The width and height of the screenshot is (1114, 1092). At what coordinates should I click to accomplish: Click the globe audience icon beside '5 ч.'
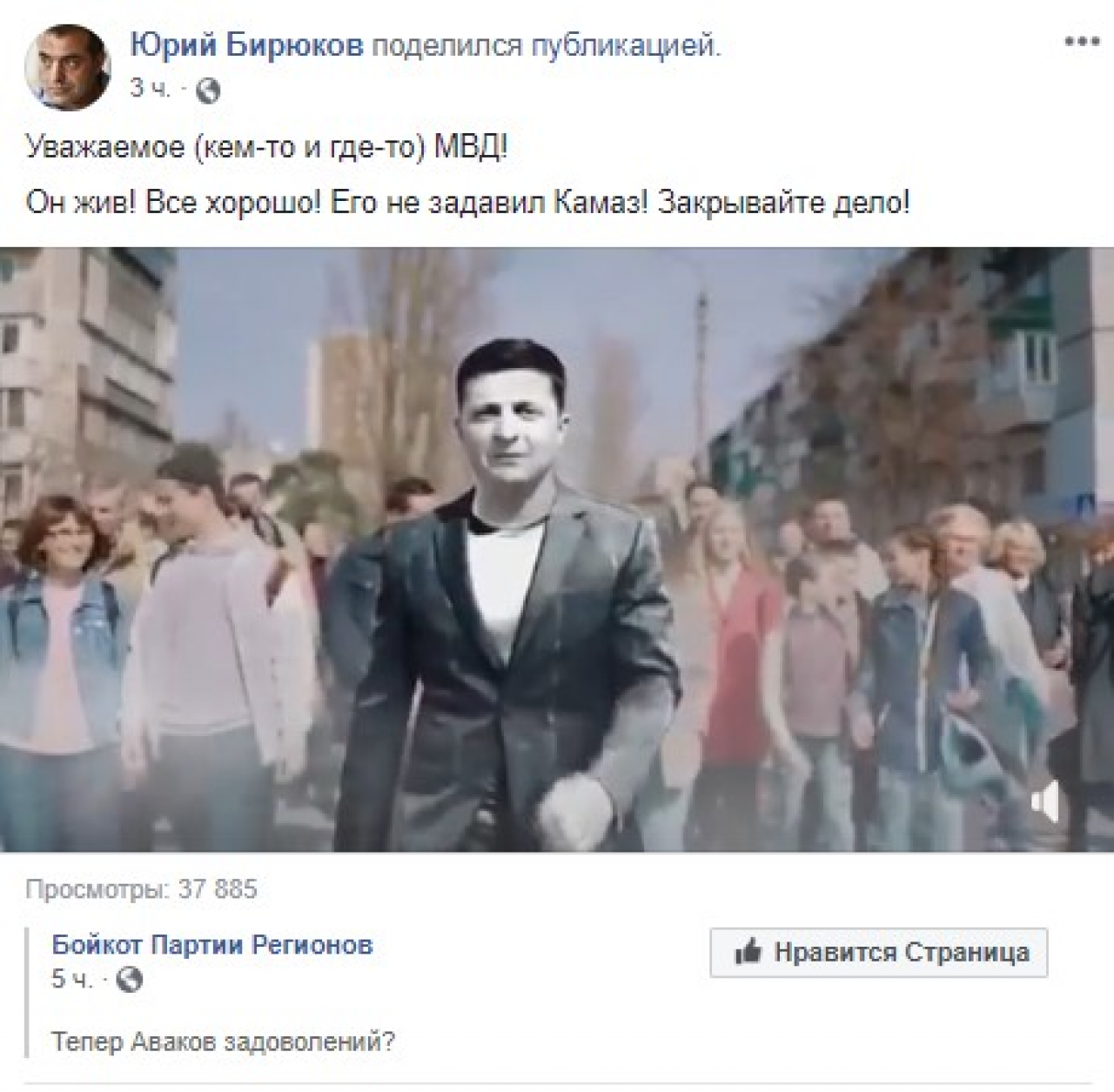coord(129,981)
